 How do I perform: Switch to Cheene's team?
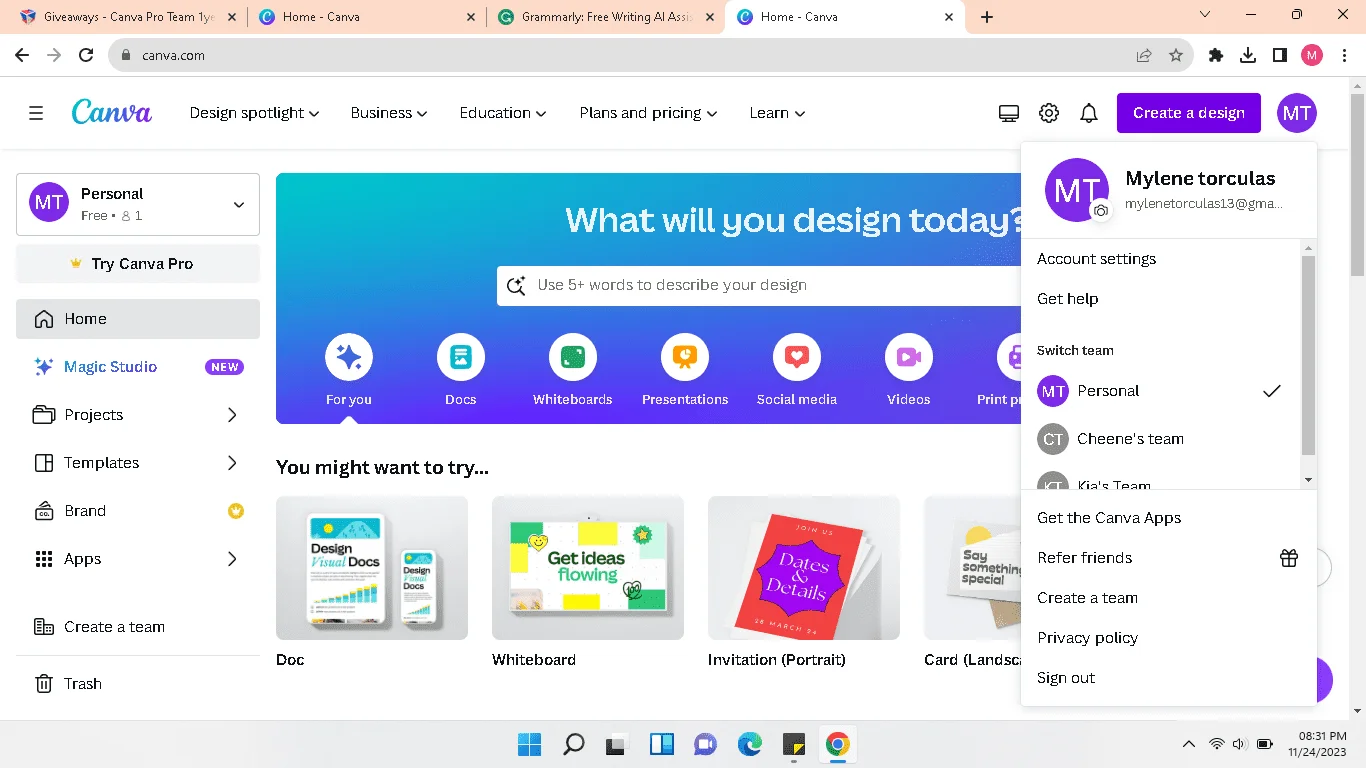(1160, 439)
